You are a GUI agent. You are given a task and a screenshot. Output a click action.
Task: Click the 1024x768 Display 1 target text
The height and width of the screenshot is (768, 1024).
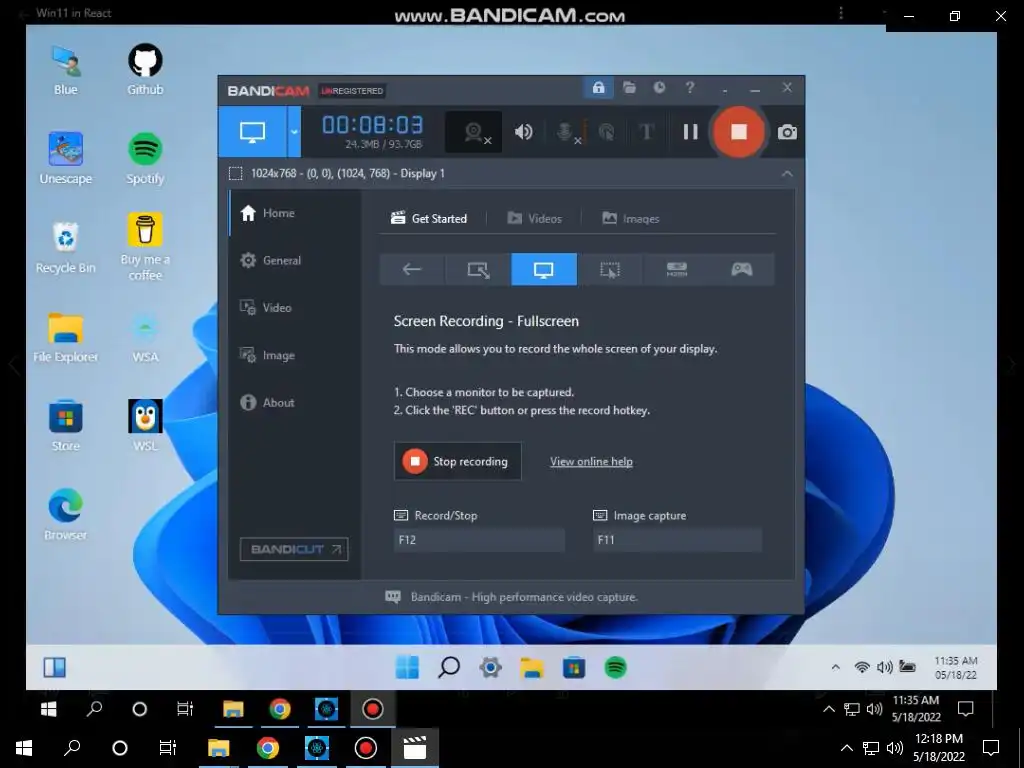pos(347,173)
